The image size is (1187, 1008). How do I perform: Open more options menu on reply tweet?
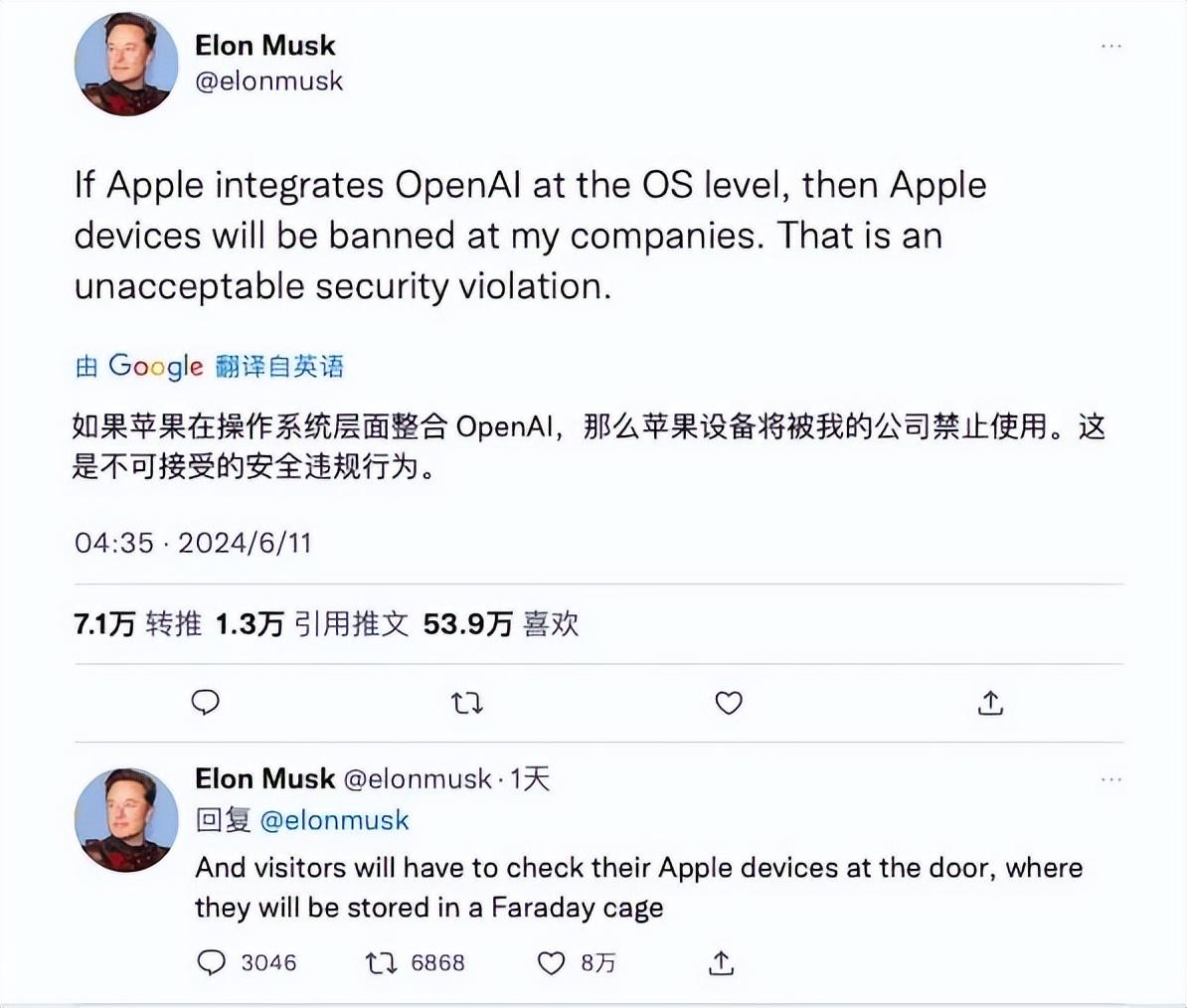tap(1111, 779)
